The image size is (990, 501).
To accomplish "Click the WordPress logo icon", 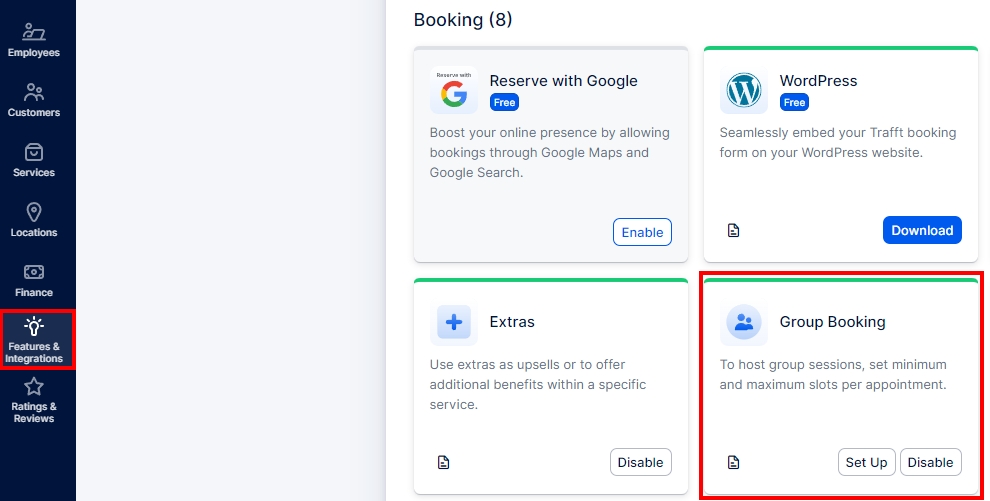I will [x=743, y=92].
